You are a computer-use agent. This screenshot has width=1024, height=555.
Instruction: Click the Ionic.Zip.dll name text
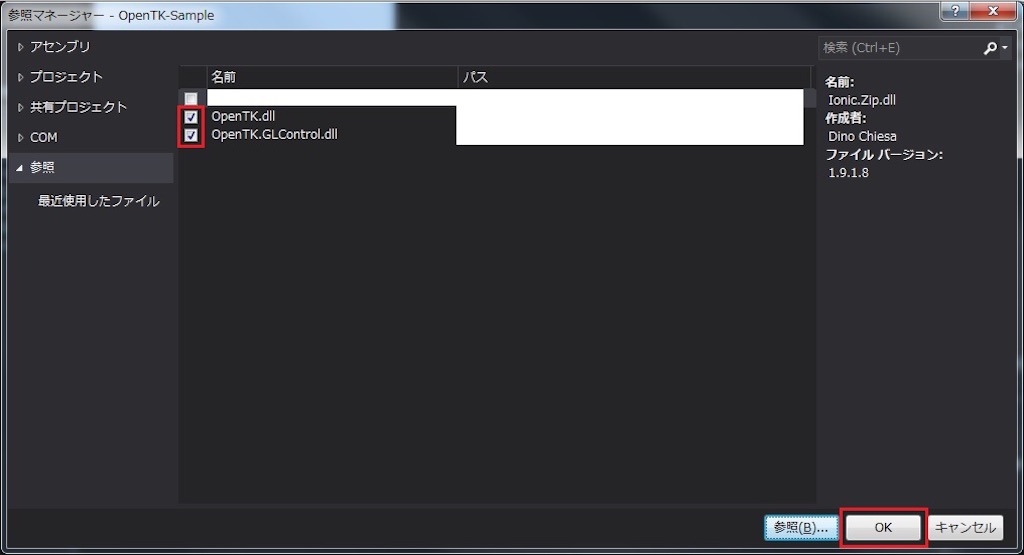tap(862, 100)
